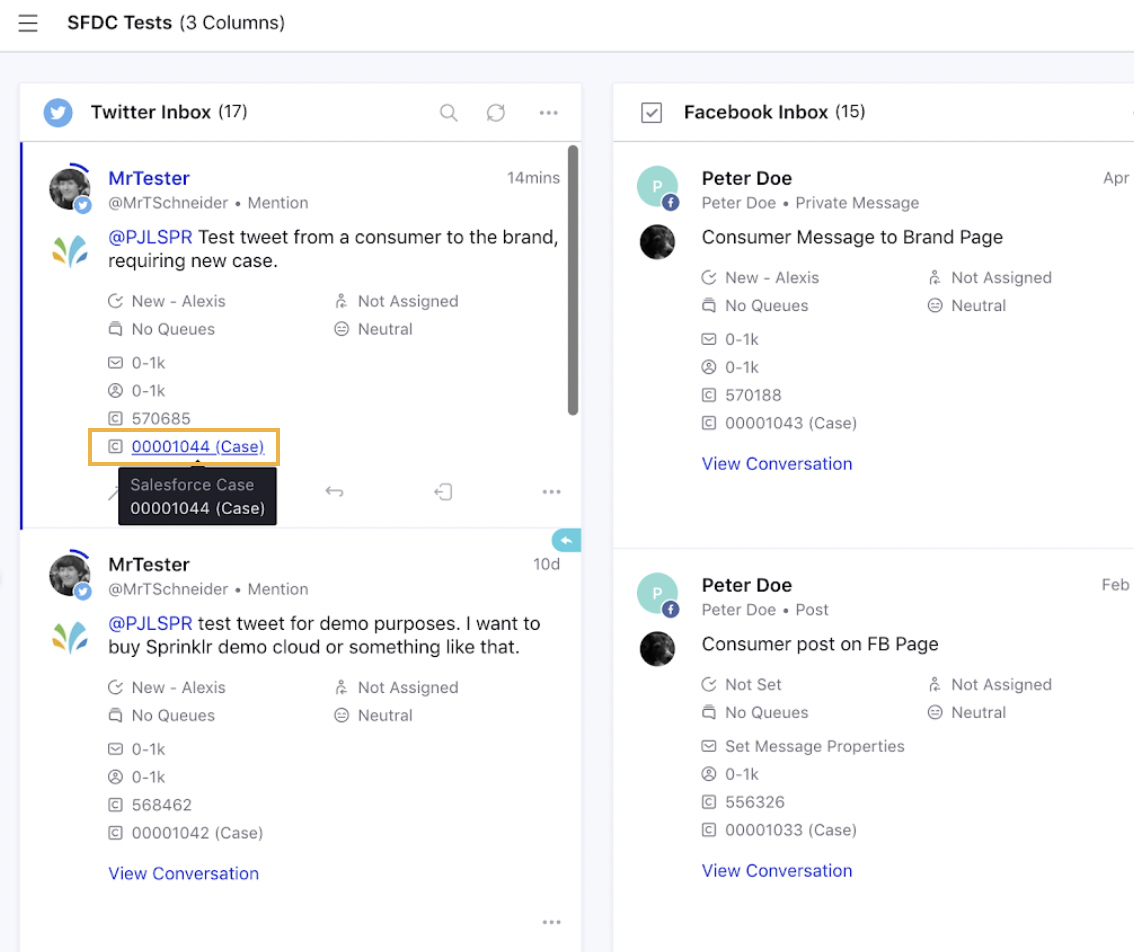The width and height of the screenshot is (1134, 952).
Task: Click profile 0-1k icon on the 14mins tweet
Action: (115, 391)
